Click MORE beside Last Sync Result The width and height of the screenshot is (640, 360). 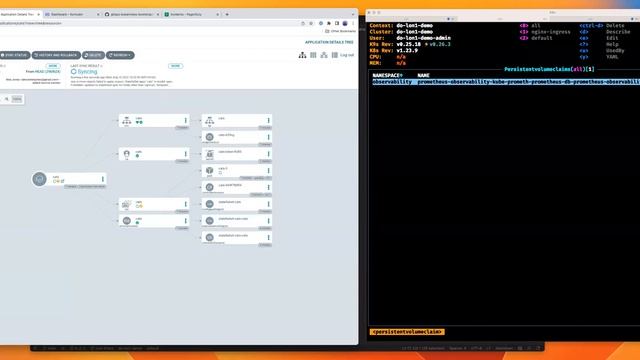(x=176, y=66)
